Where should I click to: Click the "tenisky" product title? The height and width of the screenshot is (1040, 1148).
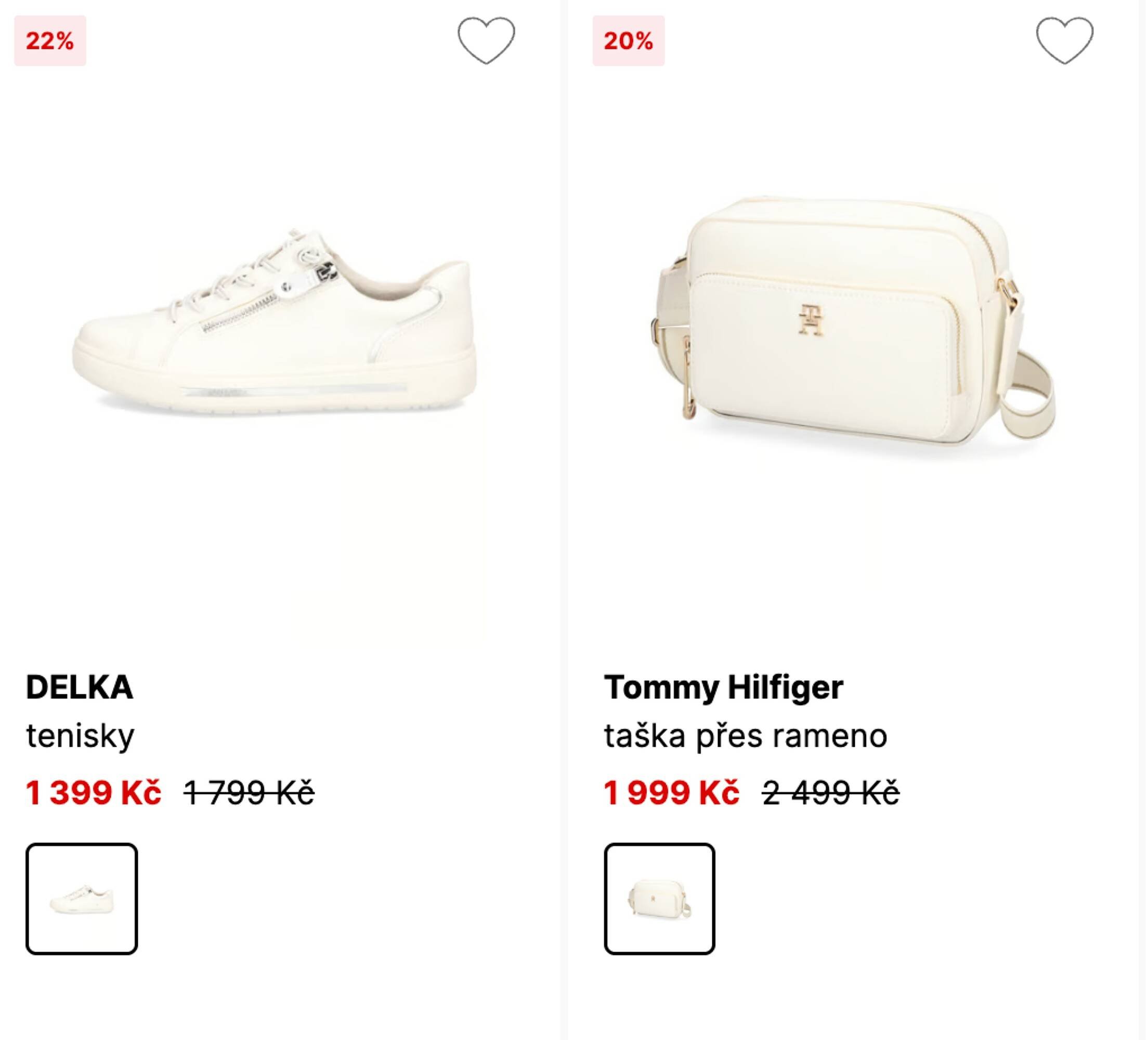point(80,735)
